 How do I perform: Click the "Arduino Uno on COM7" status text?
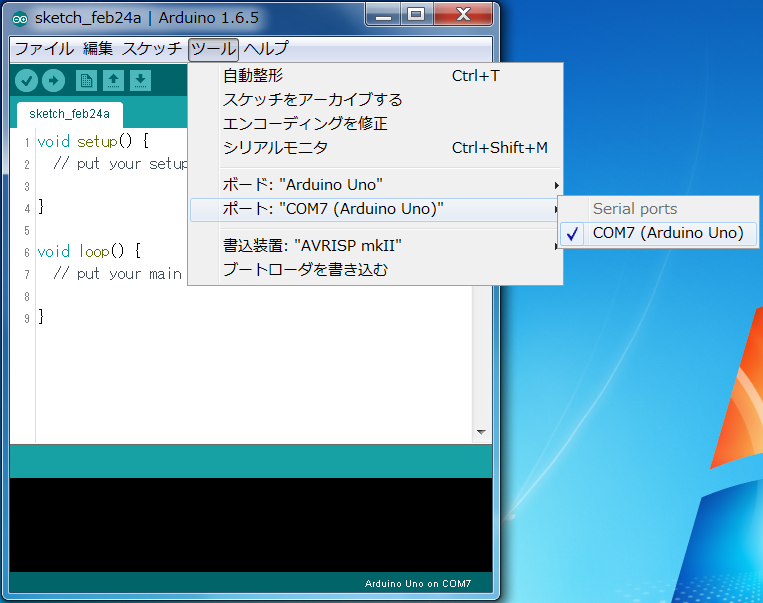click(418, 584)
